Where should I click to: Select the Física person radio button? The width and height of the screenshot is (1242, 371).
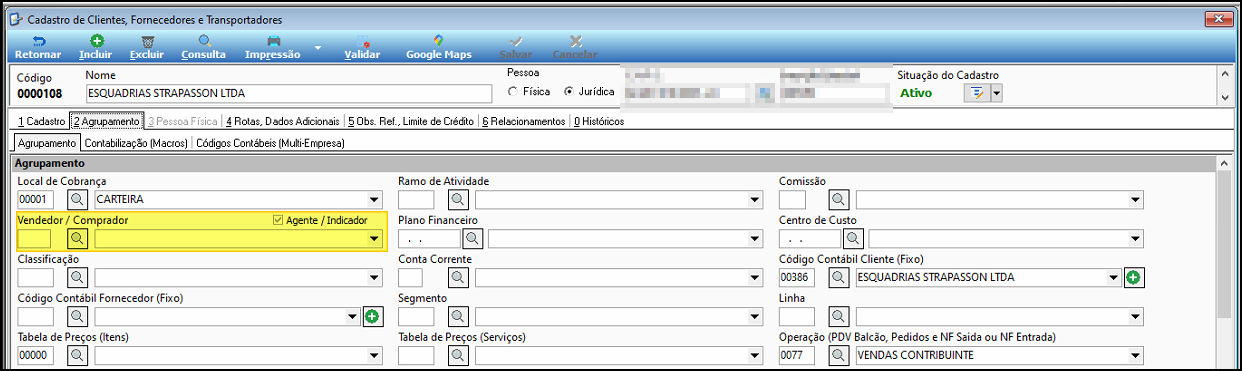coord(514,92)
